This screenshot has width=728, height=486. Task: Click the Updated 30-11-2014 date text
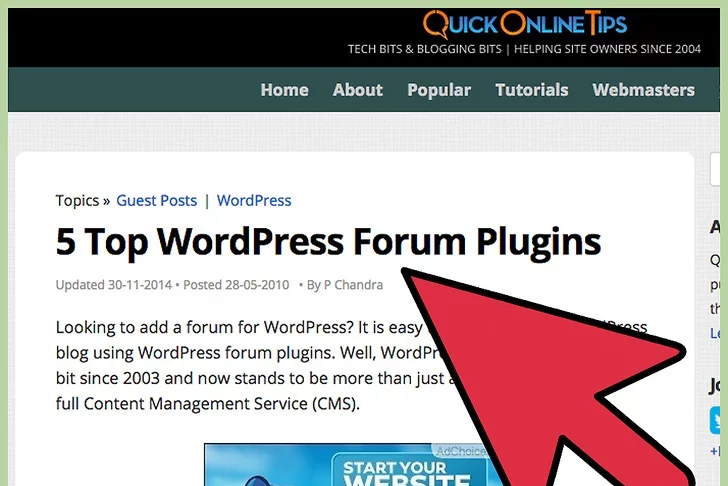pos(113,285)
